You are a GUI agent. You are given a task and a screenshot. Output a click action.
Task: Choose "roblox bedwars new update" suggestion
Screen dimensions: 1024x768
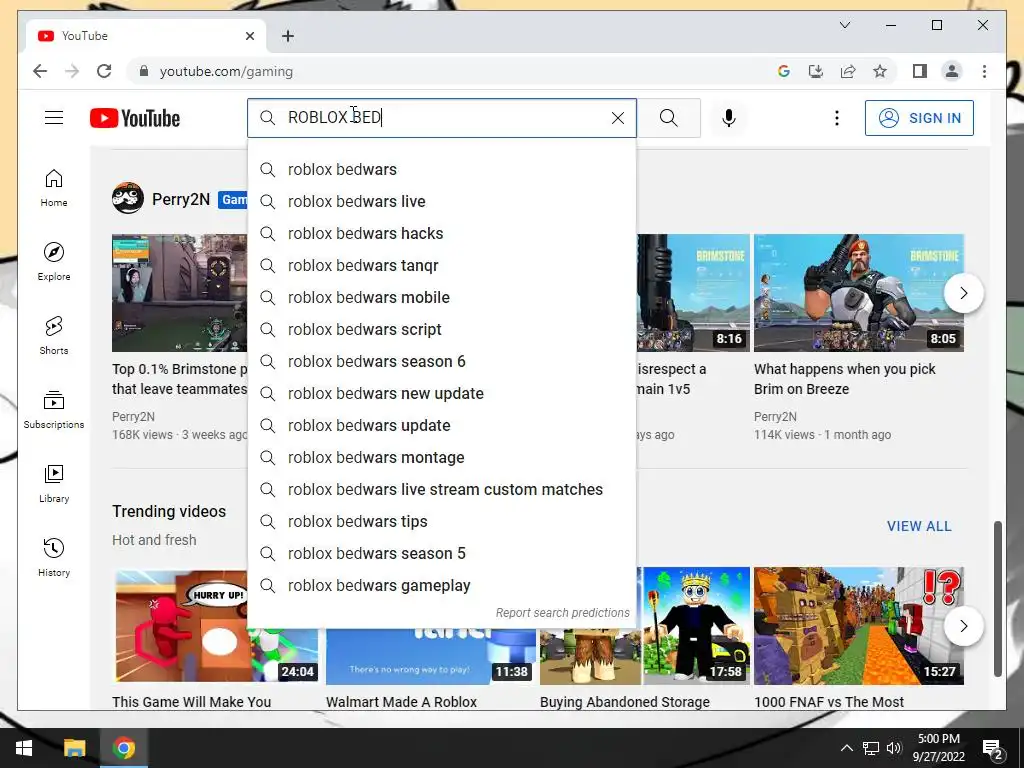click(x=441, y=394)
